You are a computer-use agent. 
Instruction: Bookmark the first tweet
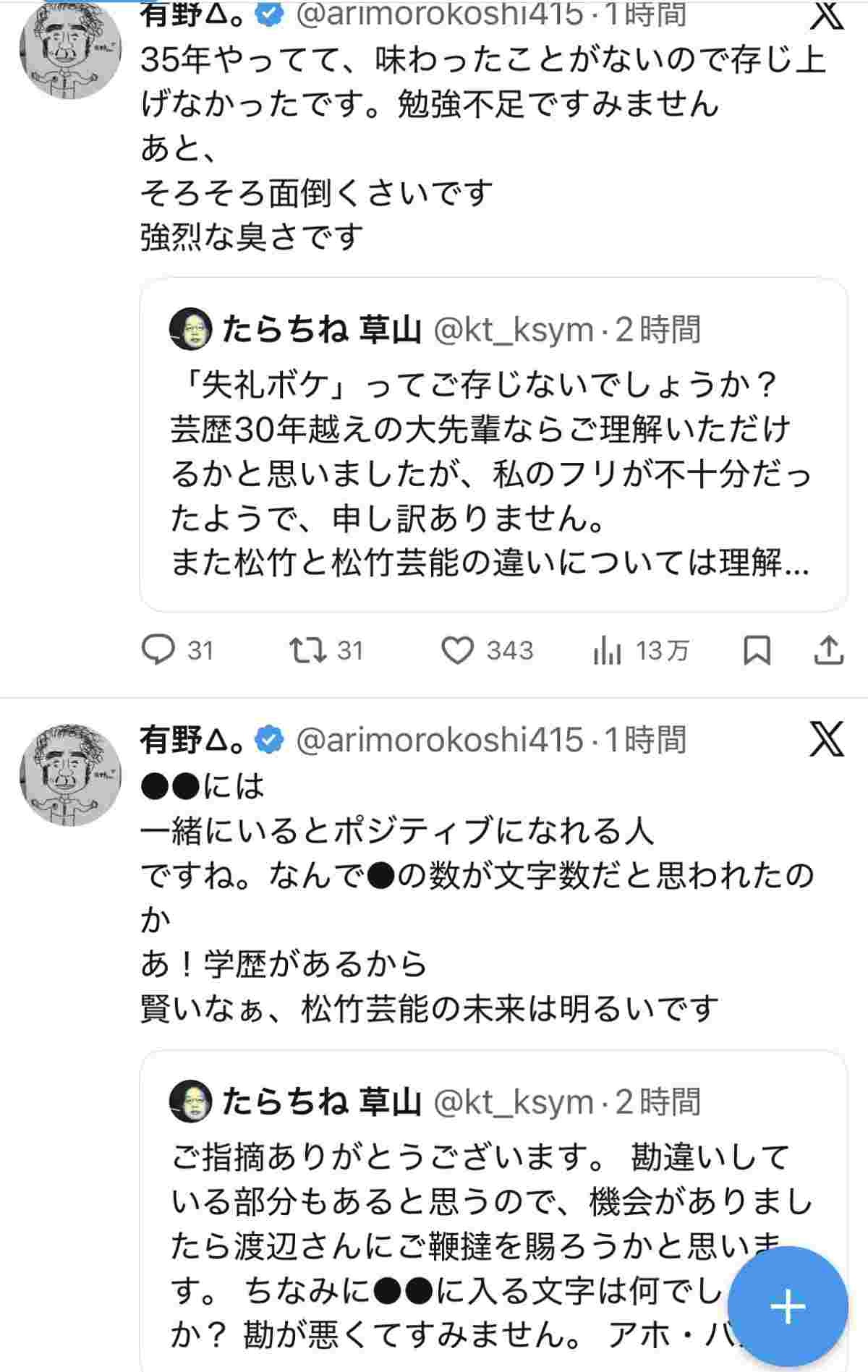(757, 650)
